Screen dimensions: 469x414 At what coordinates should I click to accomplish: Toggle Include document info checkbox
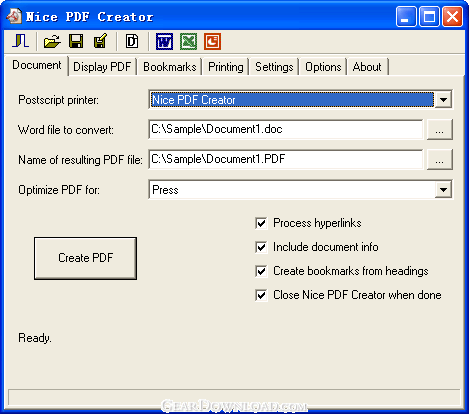pyautogui.click(x=261, y=247)
